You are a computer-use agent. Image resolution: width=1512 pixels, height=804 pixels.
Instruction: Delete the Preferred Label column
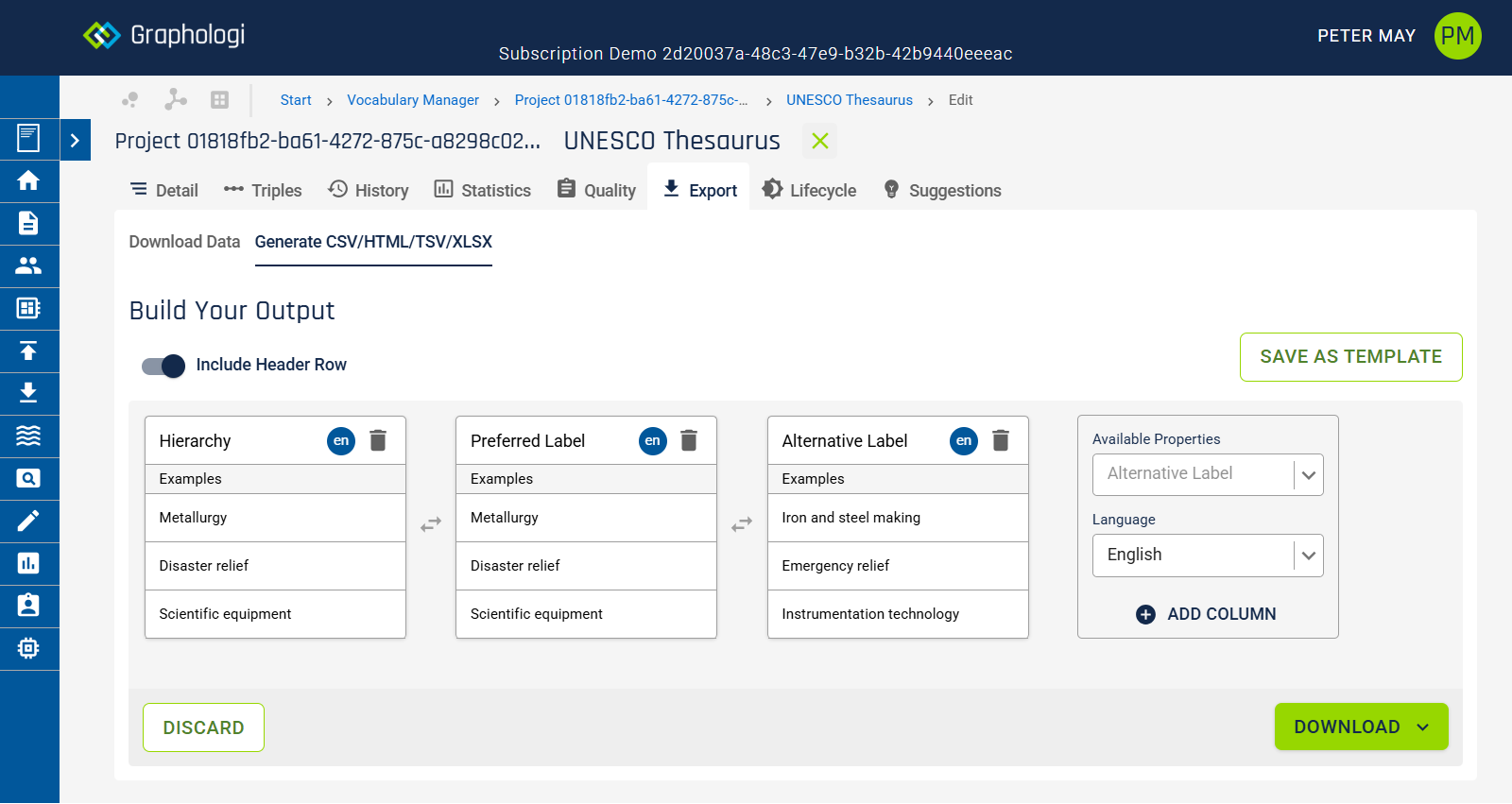point(689,440)
